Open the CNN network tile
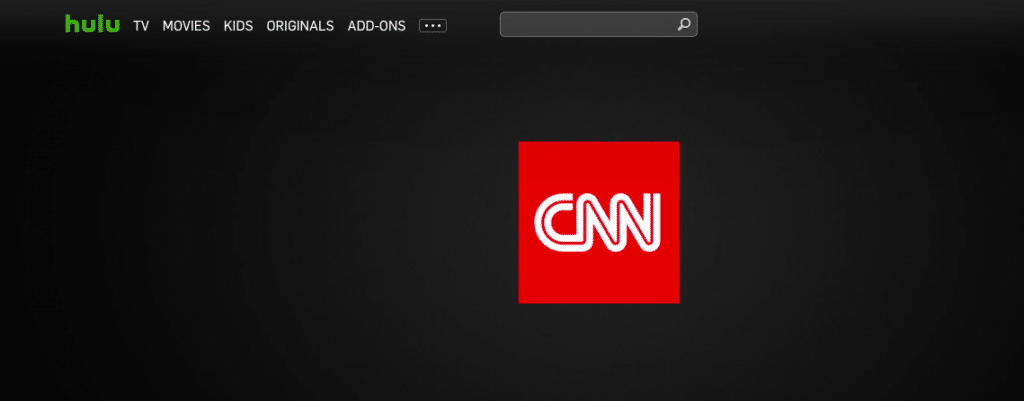 (598, 222)
